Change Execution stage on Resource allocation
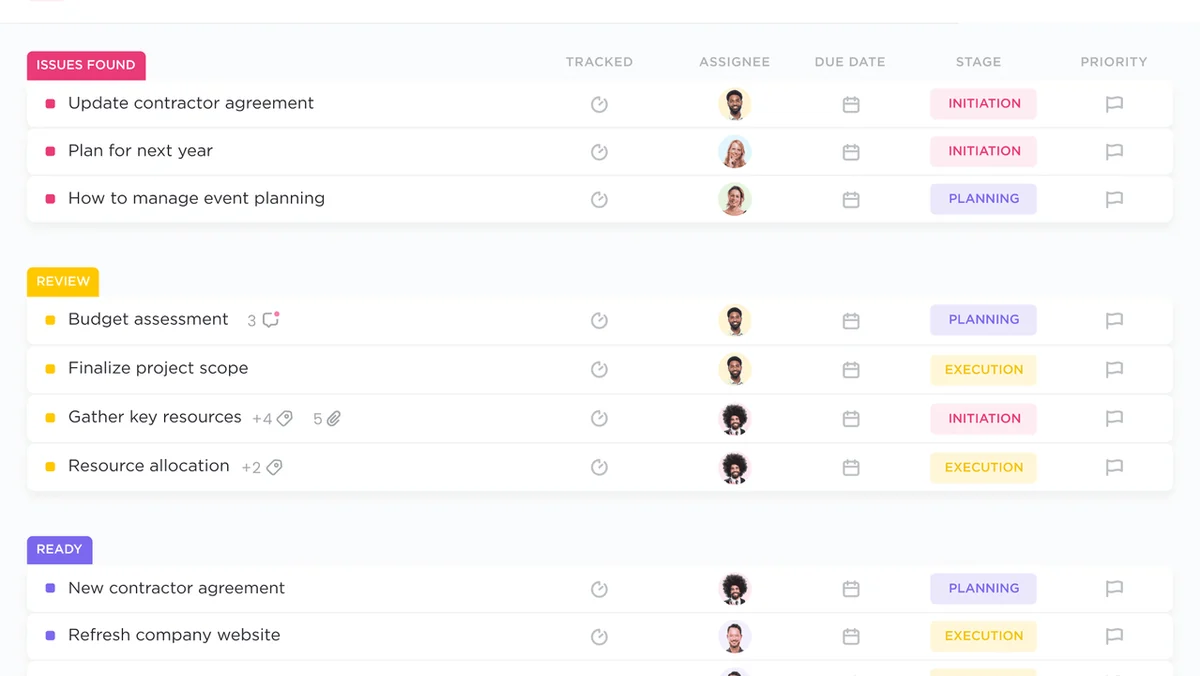The image size is (1200, 676). (x=983, y=467)
